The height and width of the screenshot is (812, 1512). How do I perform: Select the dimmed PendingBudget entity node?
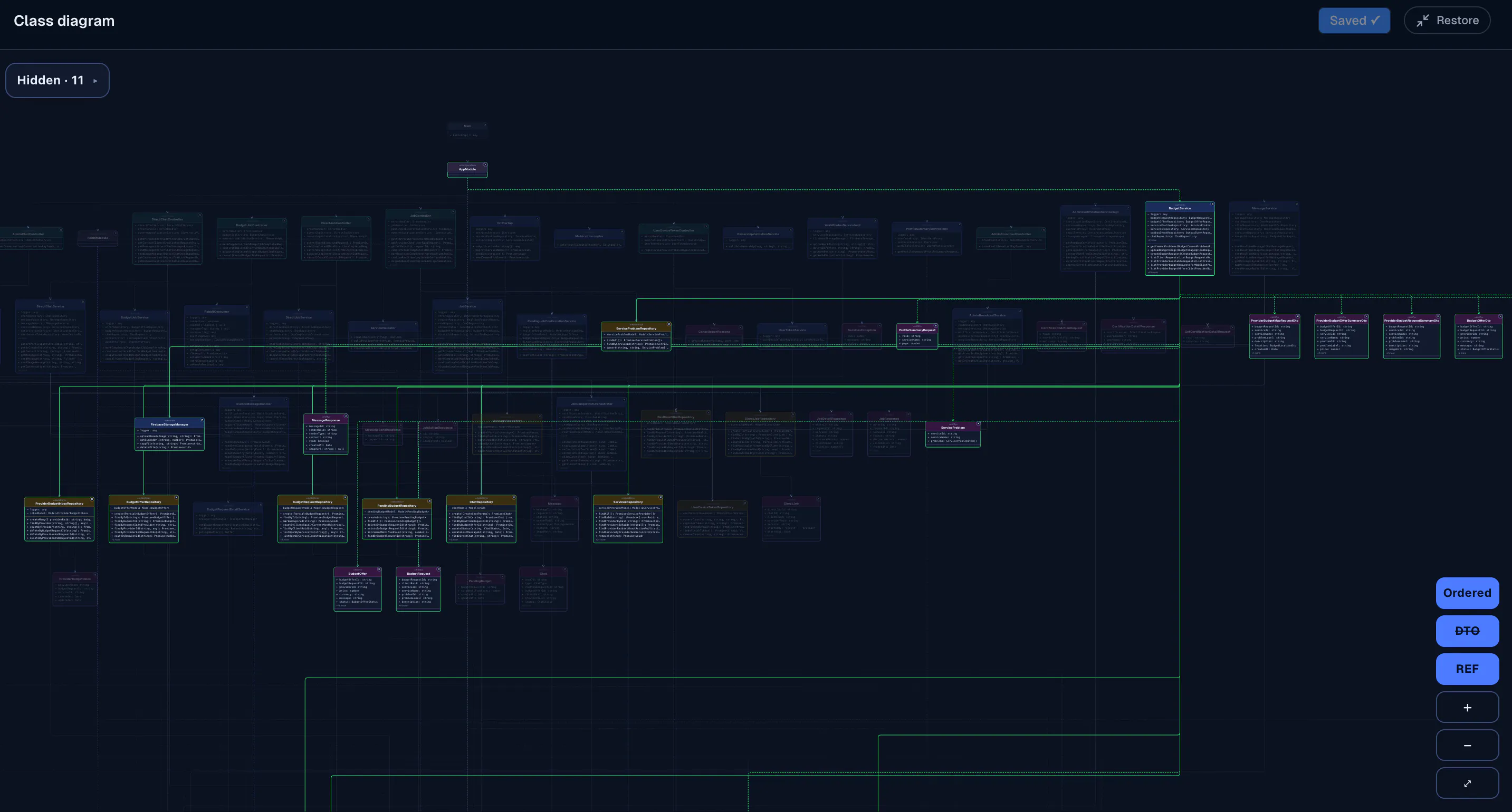tap(480, 589)
